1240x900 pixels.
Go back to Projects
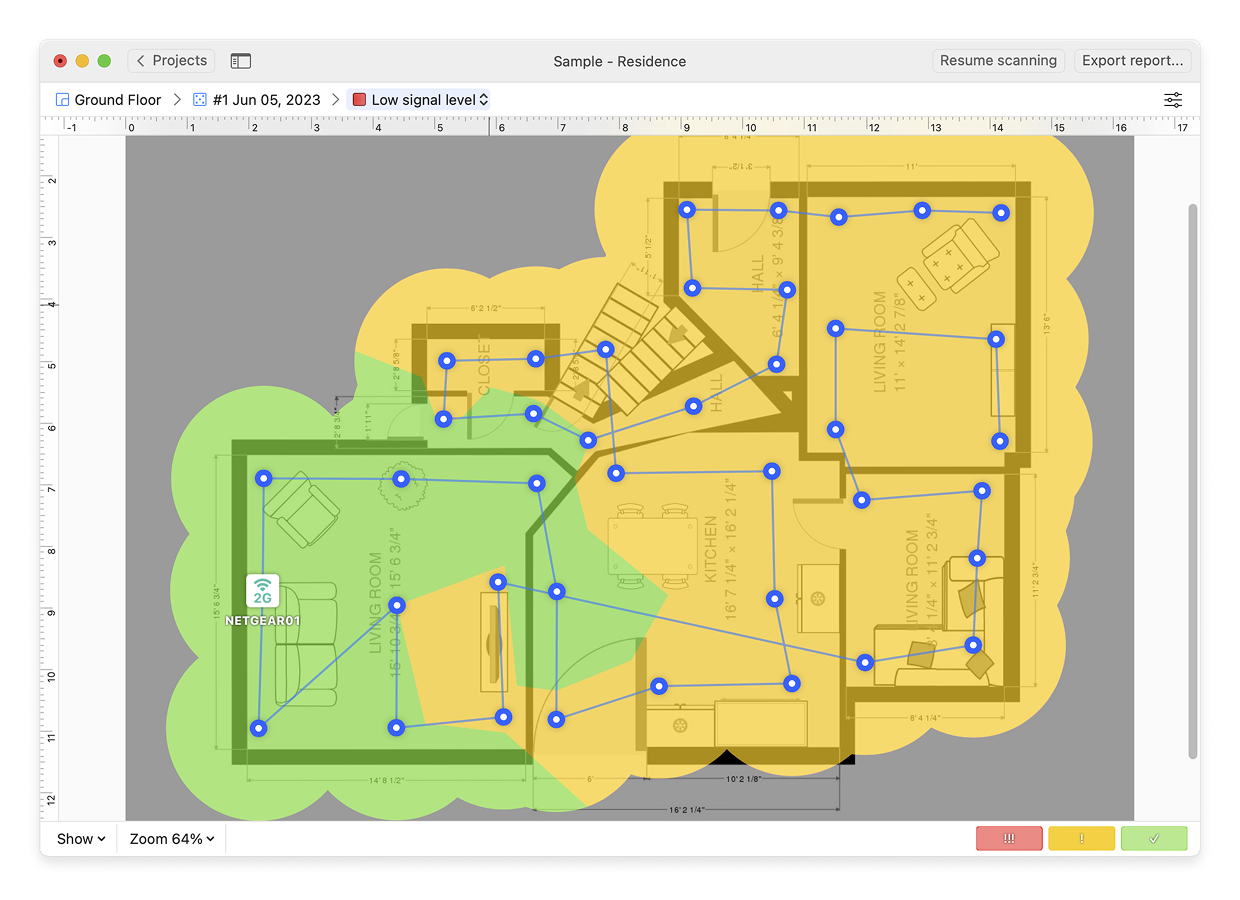[x=171, y=61]
